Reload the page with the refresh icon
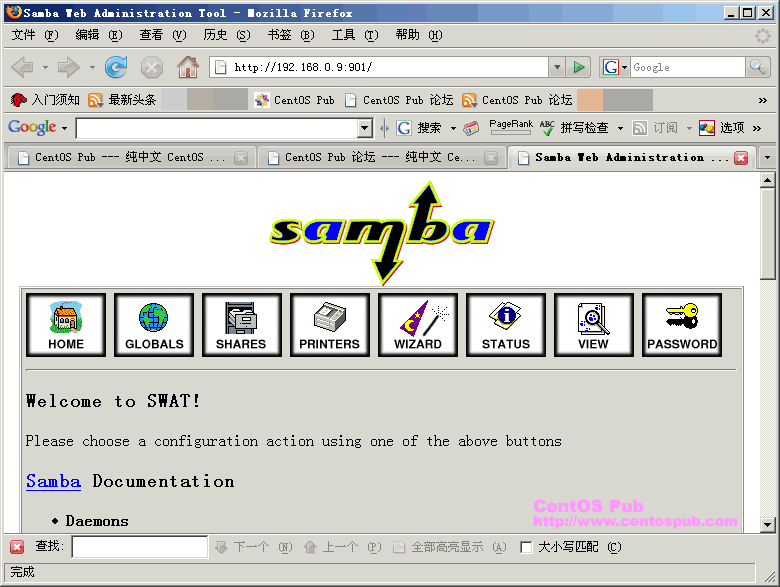 pos(116,67)
